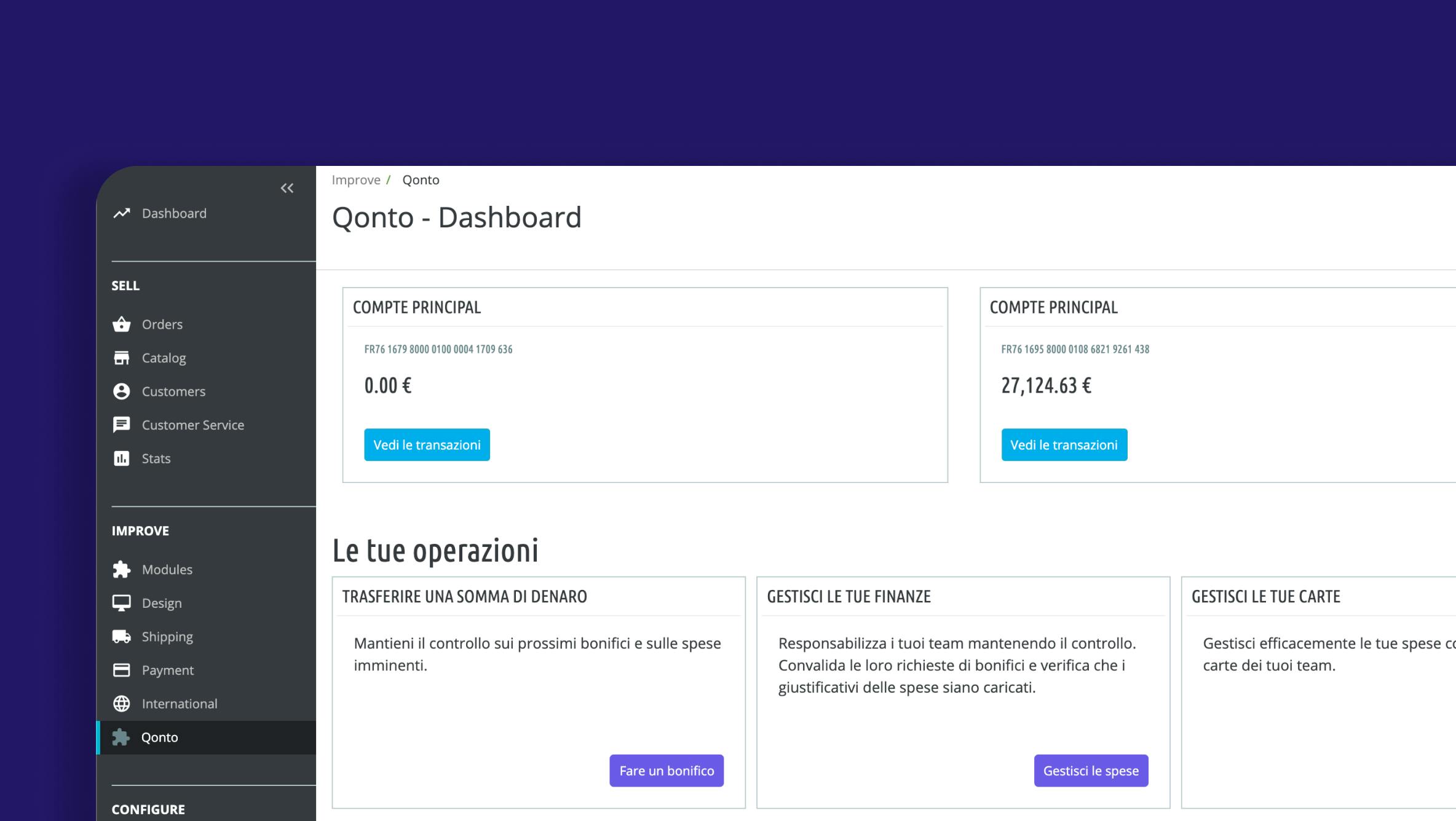Image resolution: width=1456 pixels, height=821 pixels.
Task: Click the Le tue operazioni heading
Action: pos(435,551)
